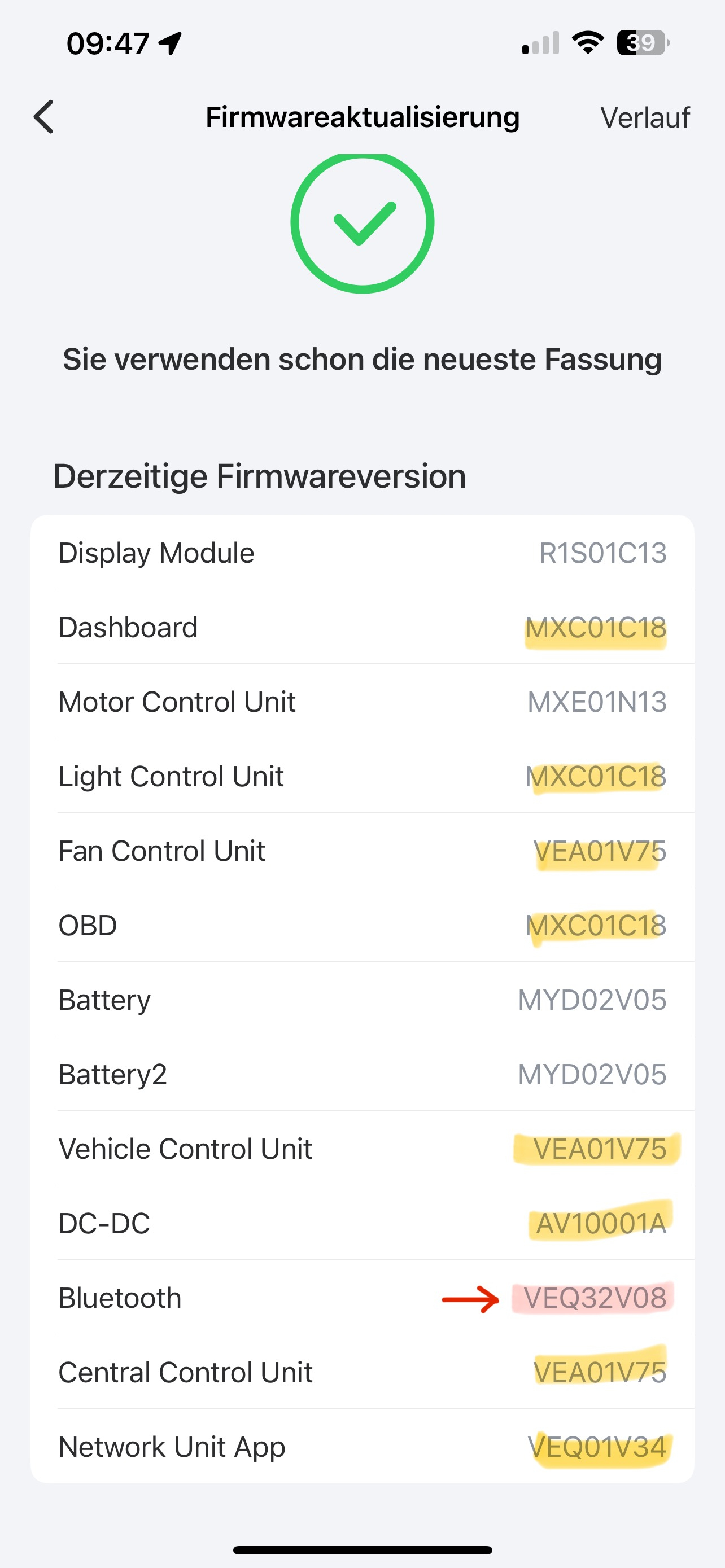Tap the red arrow beside Bluetooth
Screen dimensions: 725x1568
pyautogui.click(x=470, y=1299)
